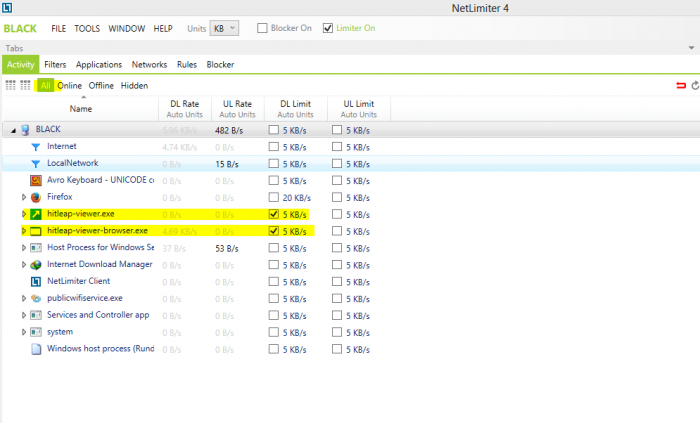
Task: Expand the Firefox row
Action: point(24,197)
